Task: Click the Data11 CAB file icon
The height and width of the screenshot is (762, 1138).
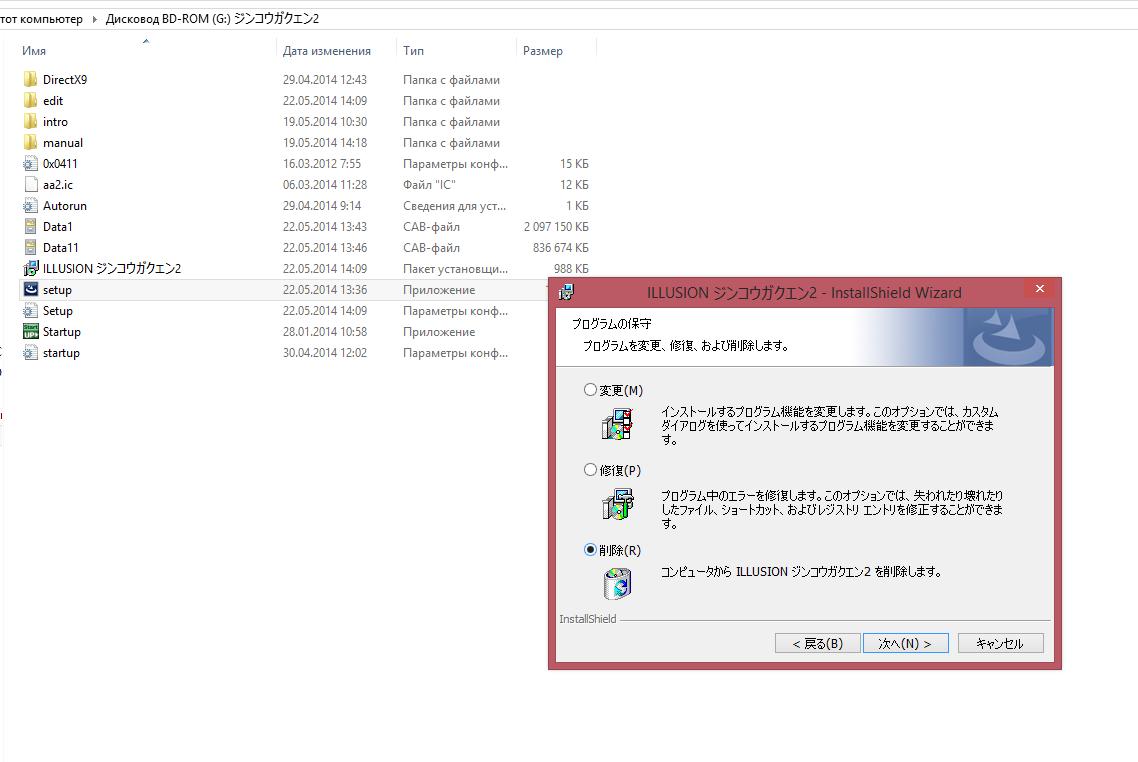Action: [x=30, y=247]
